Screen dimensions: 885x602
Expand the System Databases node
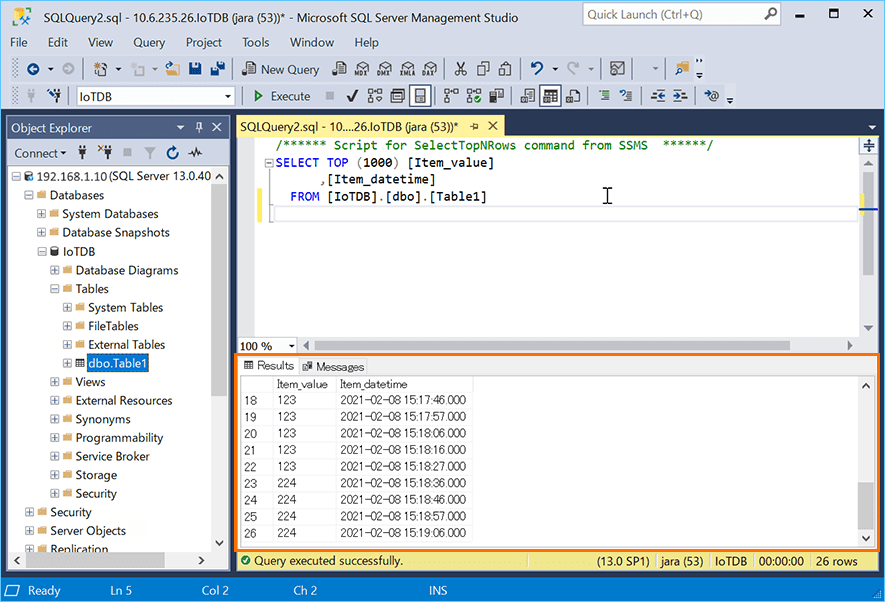click(x=41, y=214)
